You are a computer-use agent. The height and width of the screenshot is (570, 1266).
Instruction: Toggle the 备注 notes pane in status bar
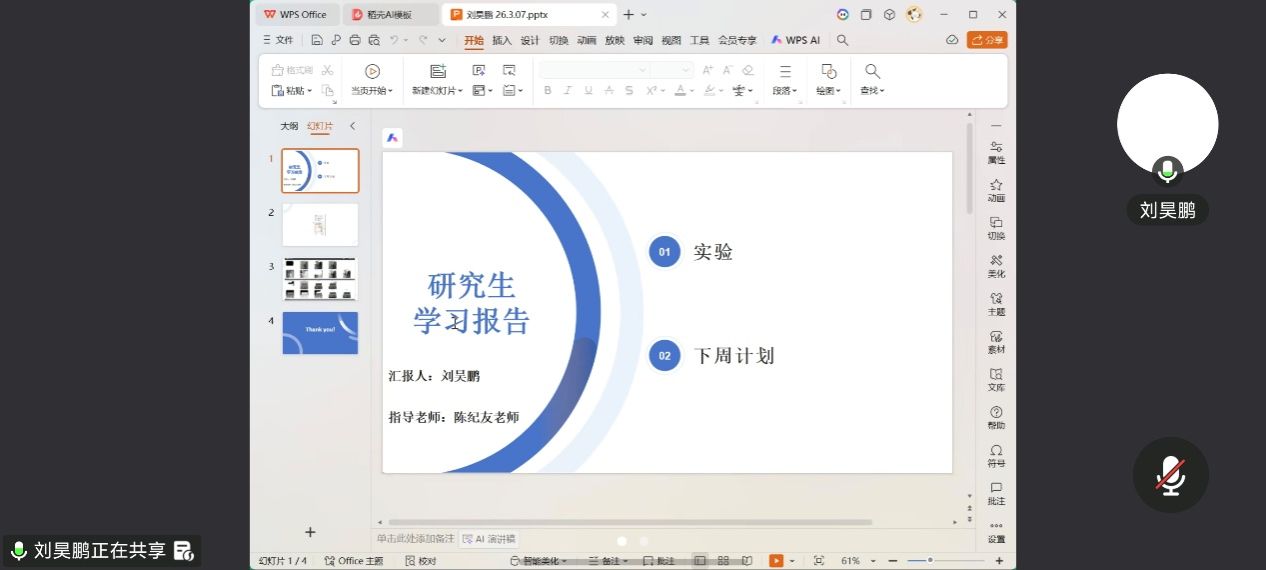605,561
